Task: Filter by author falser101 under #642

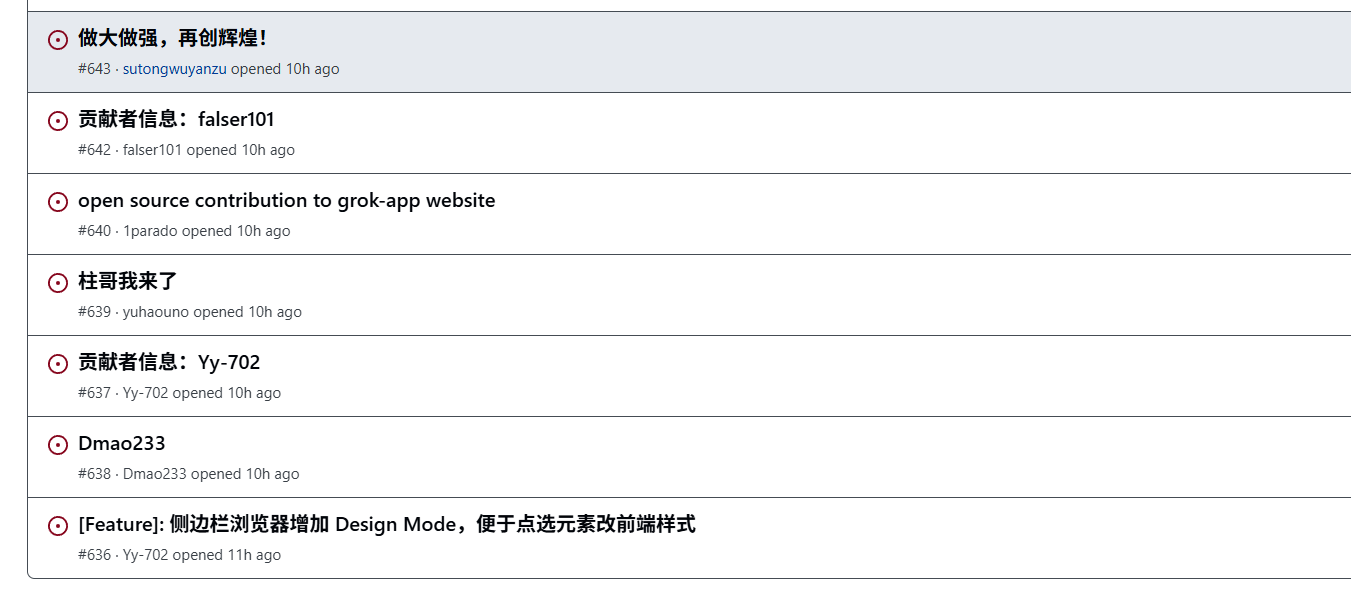Action: pos(152,150)
